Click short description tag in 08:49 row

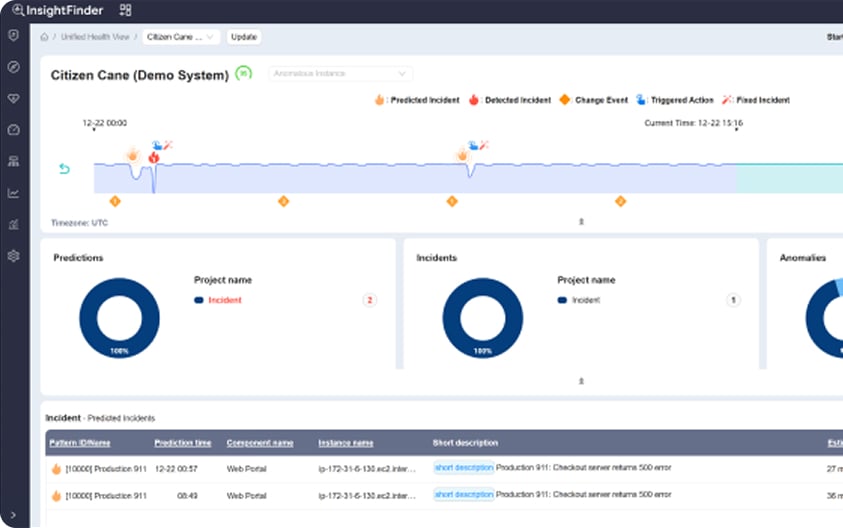(x=464, y=495)
